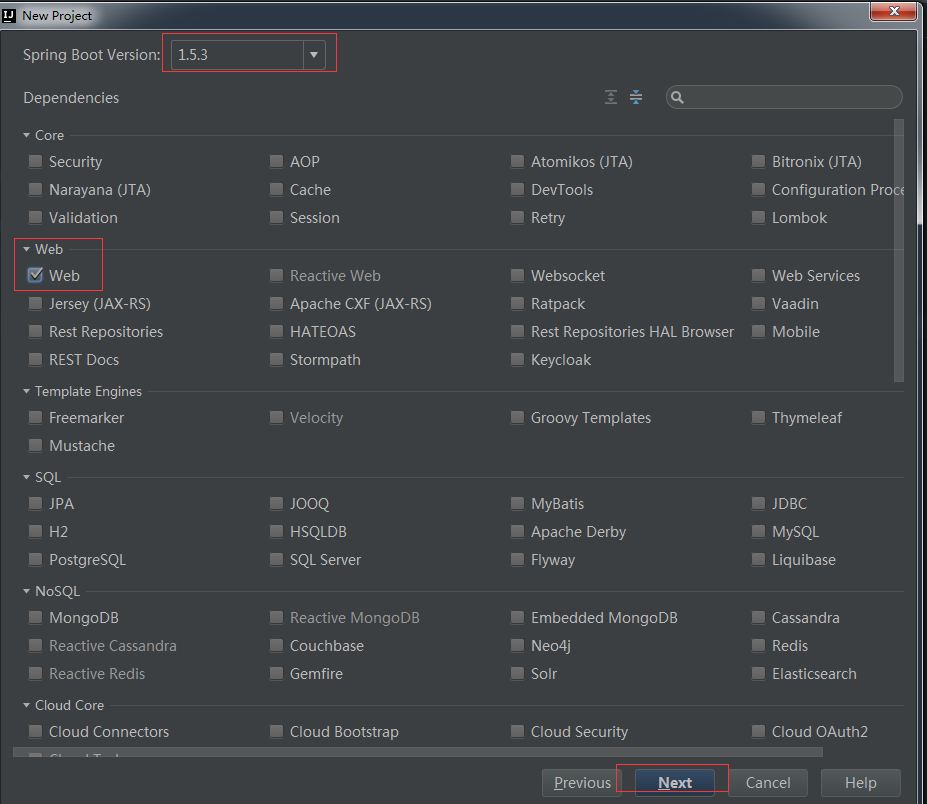Collapse the Web dependencies section
This screenshot has height=804, width=927.
pos(27,249)
